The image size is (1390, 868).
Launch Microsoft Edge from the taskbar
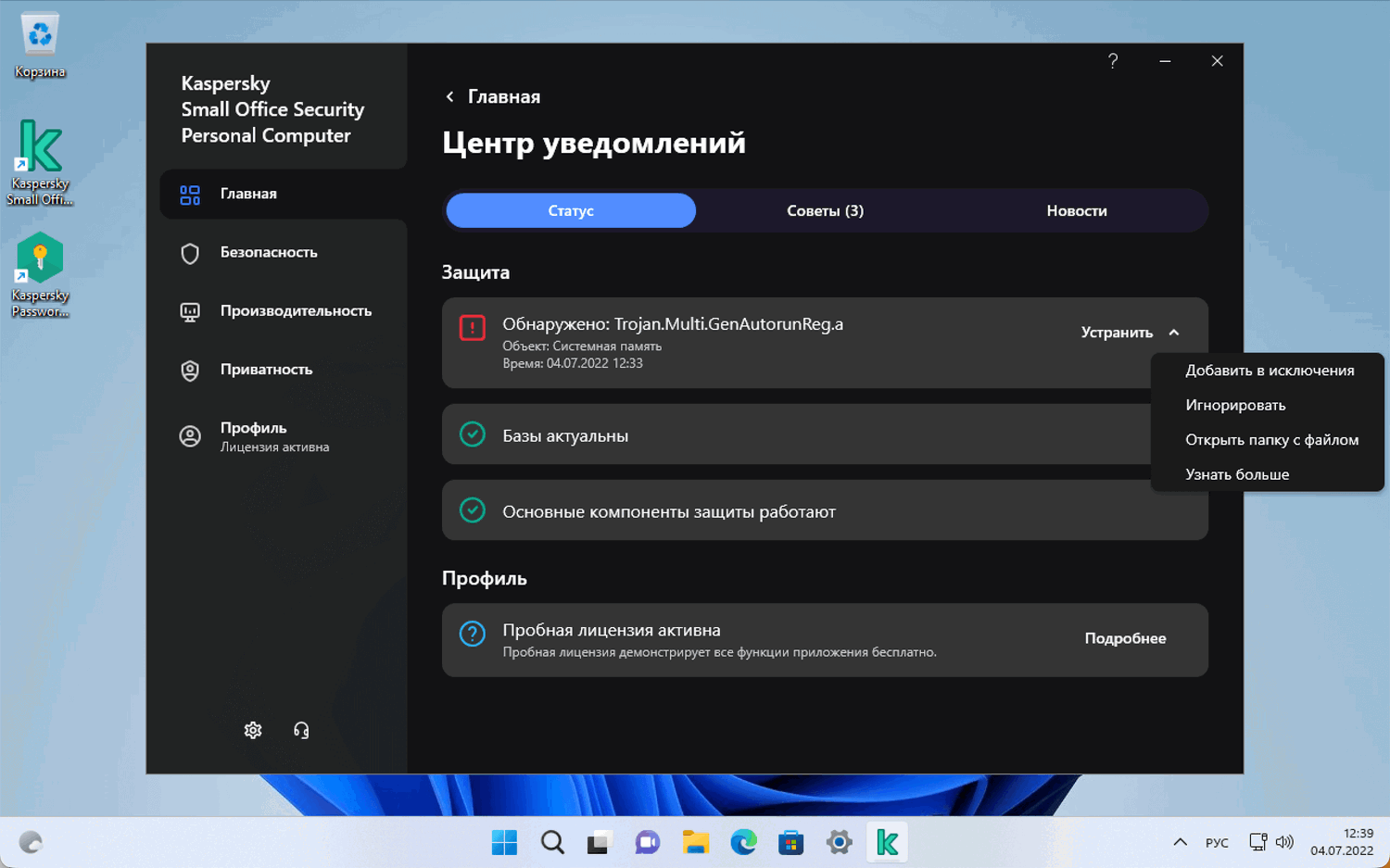coord(743,842)
